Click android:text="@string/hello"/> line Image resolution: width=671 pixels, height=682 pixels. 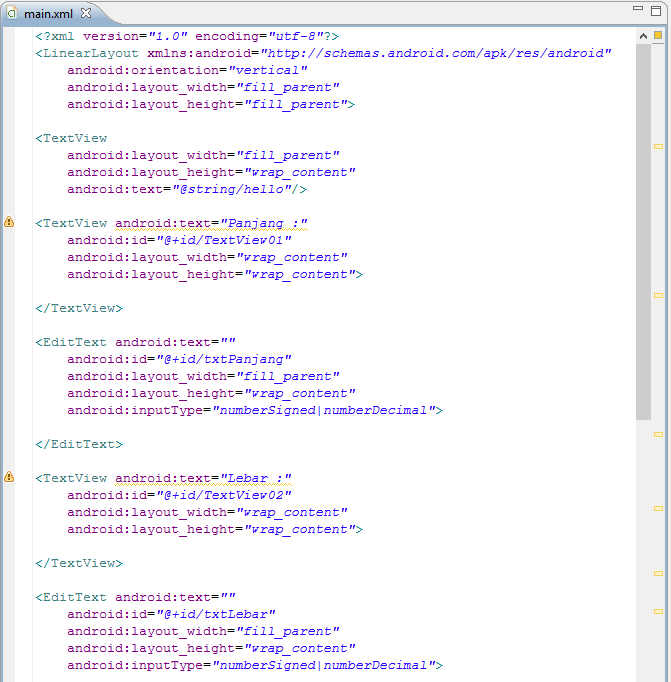187,189
